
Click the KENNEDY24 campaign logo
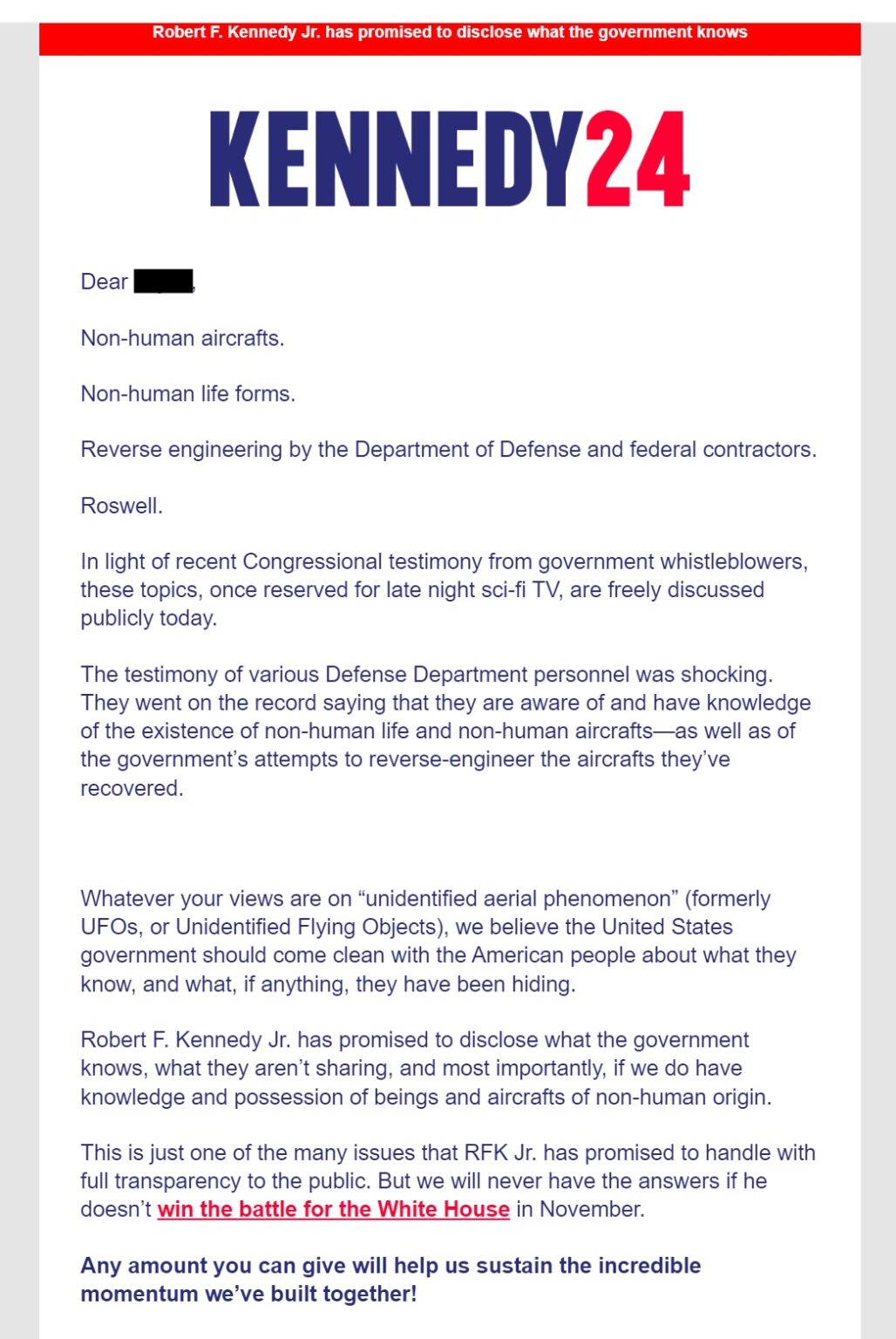(450, 158)
